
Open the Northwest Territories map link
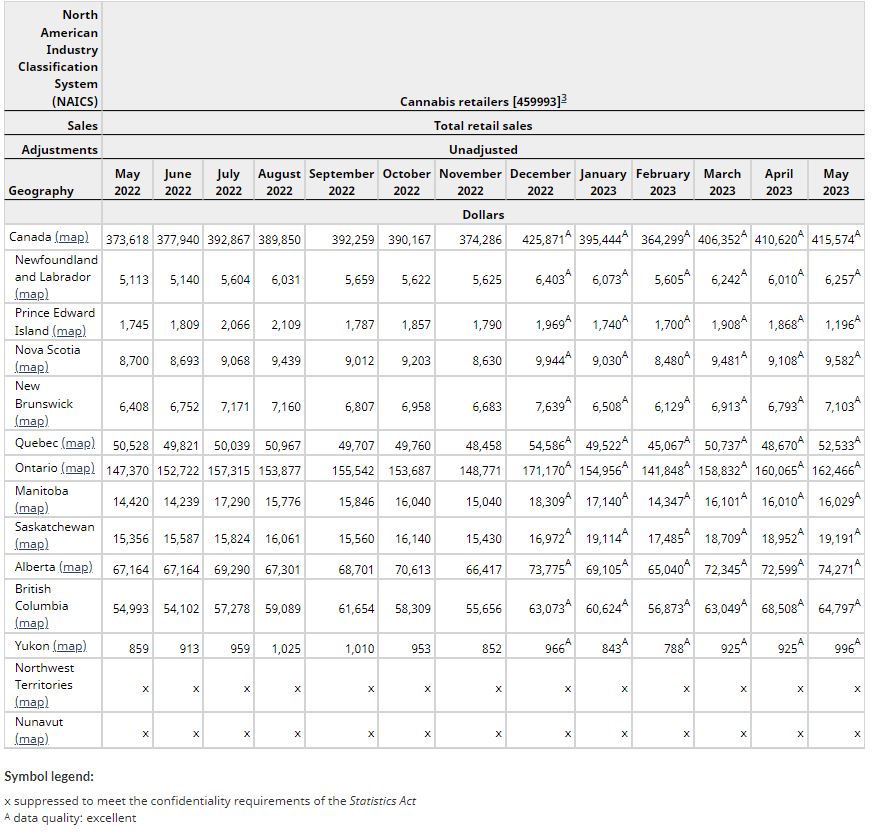click(32, 702)
